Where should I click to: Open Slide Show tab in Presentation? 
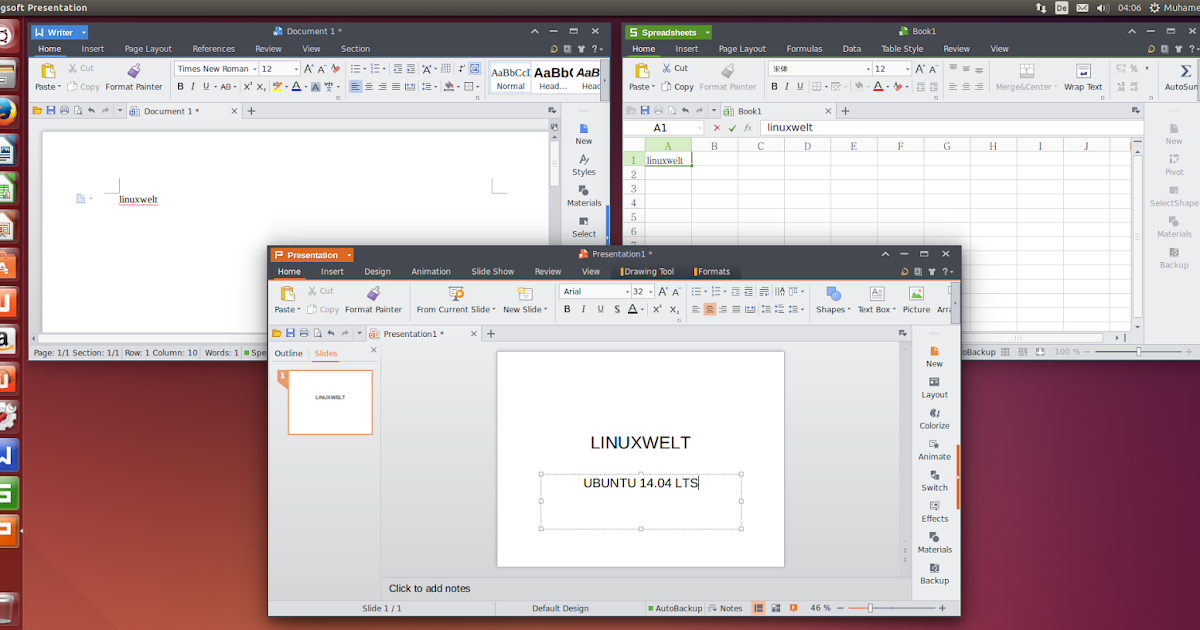(493, 271)
